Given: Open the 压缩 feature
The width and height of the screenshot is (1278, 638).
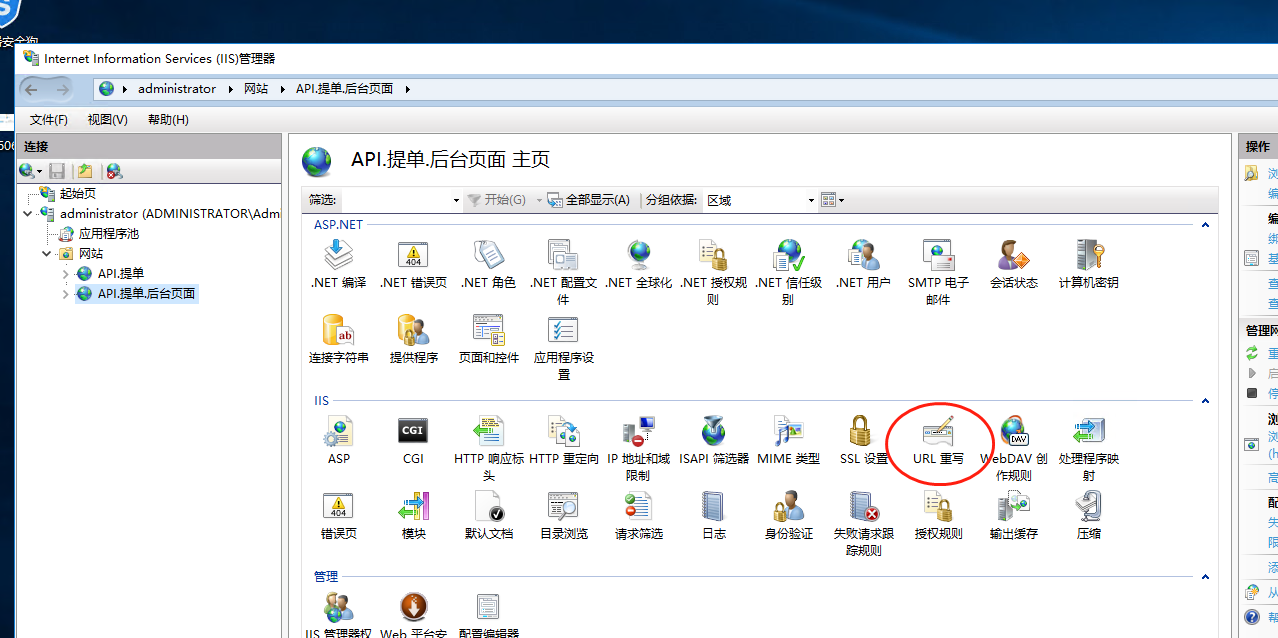Looking at the screenshot, I should click(x=1088, y=515).
